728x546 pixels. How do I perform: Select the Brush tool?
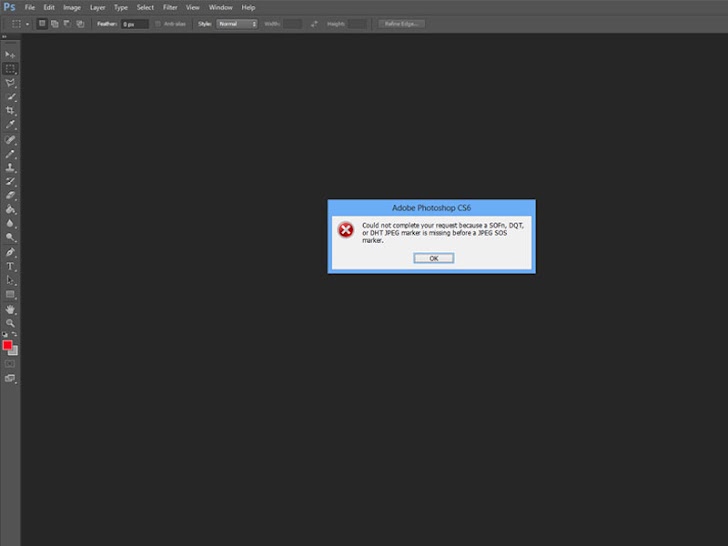[10, 154]
